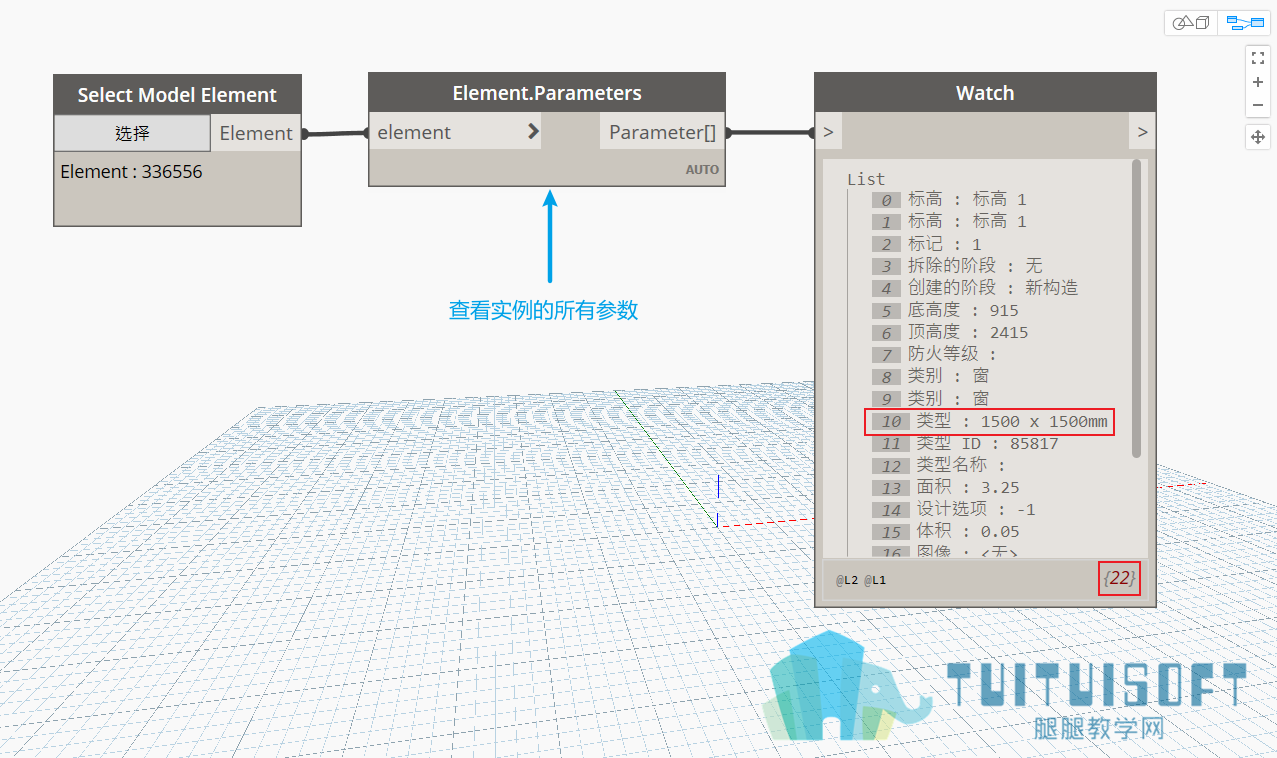Click the element input port

click(x=455, y=132)
